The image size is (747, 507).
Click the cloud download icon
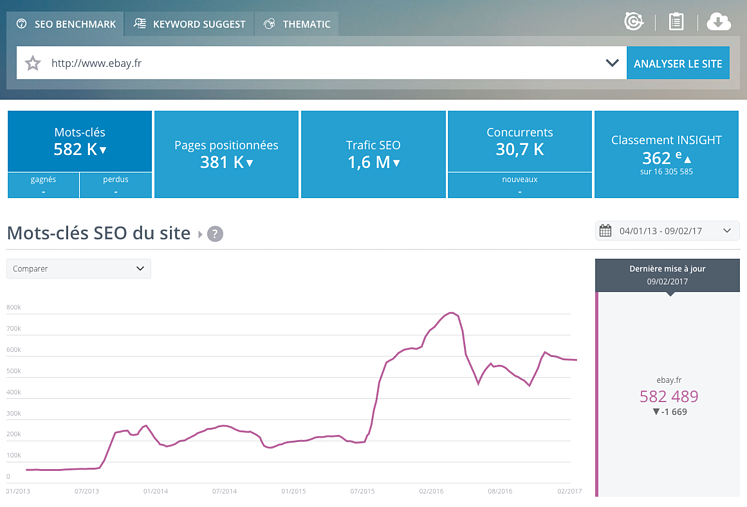pyautogui.click(x=718, y=22)
